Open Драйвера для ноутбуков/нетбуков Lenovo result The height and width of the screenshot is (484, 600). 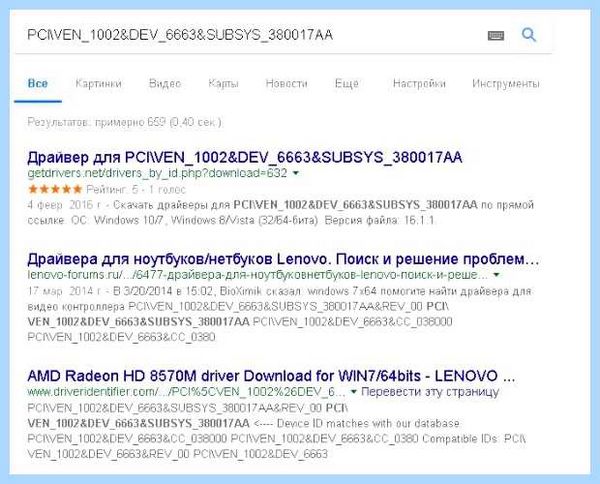point(283,259)
